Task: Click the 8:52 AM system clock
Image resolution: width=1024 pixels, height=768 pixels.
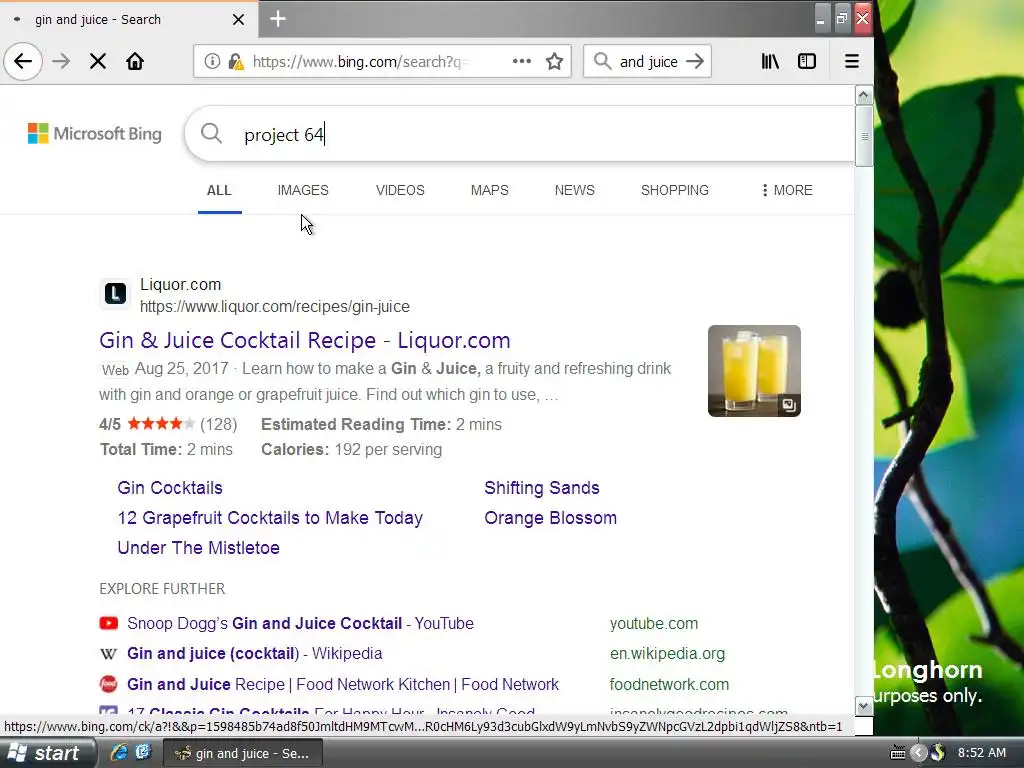Action: pyautogui.click(x=982, y=752)
